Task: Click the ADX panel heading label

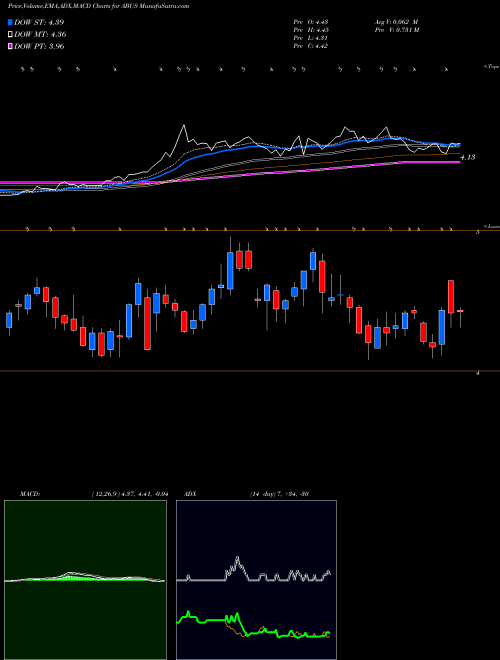Action: point(190,494)
